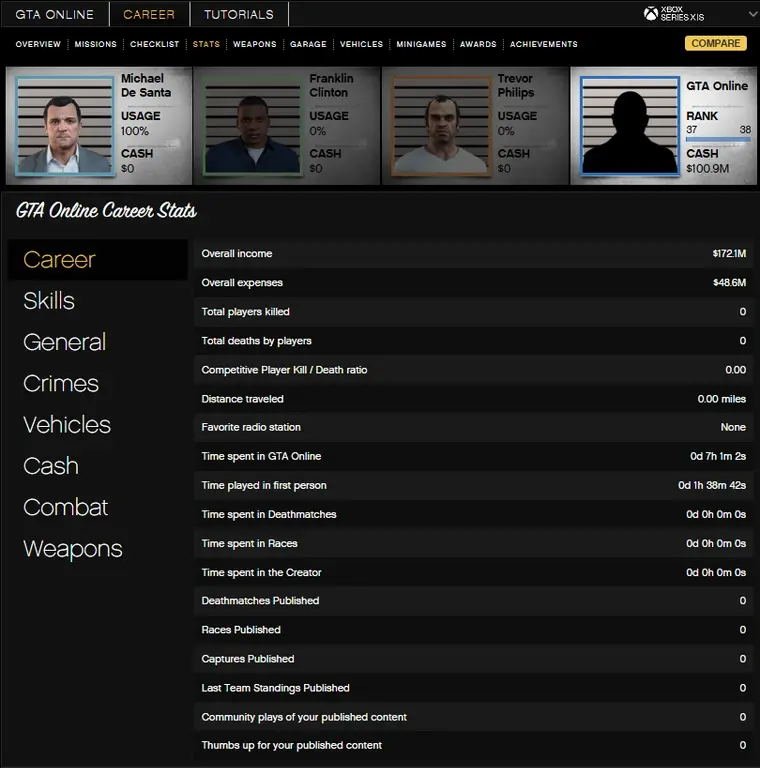Select Michael De Santa's mugshot

coord(65,126)
